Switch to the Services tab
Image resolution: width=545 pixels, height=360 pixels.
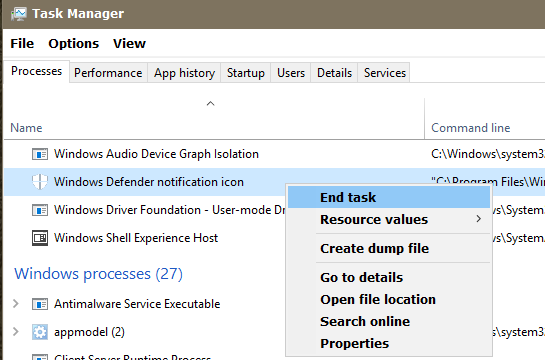point(385,73)
